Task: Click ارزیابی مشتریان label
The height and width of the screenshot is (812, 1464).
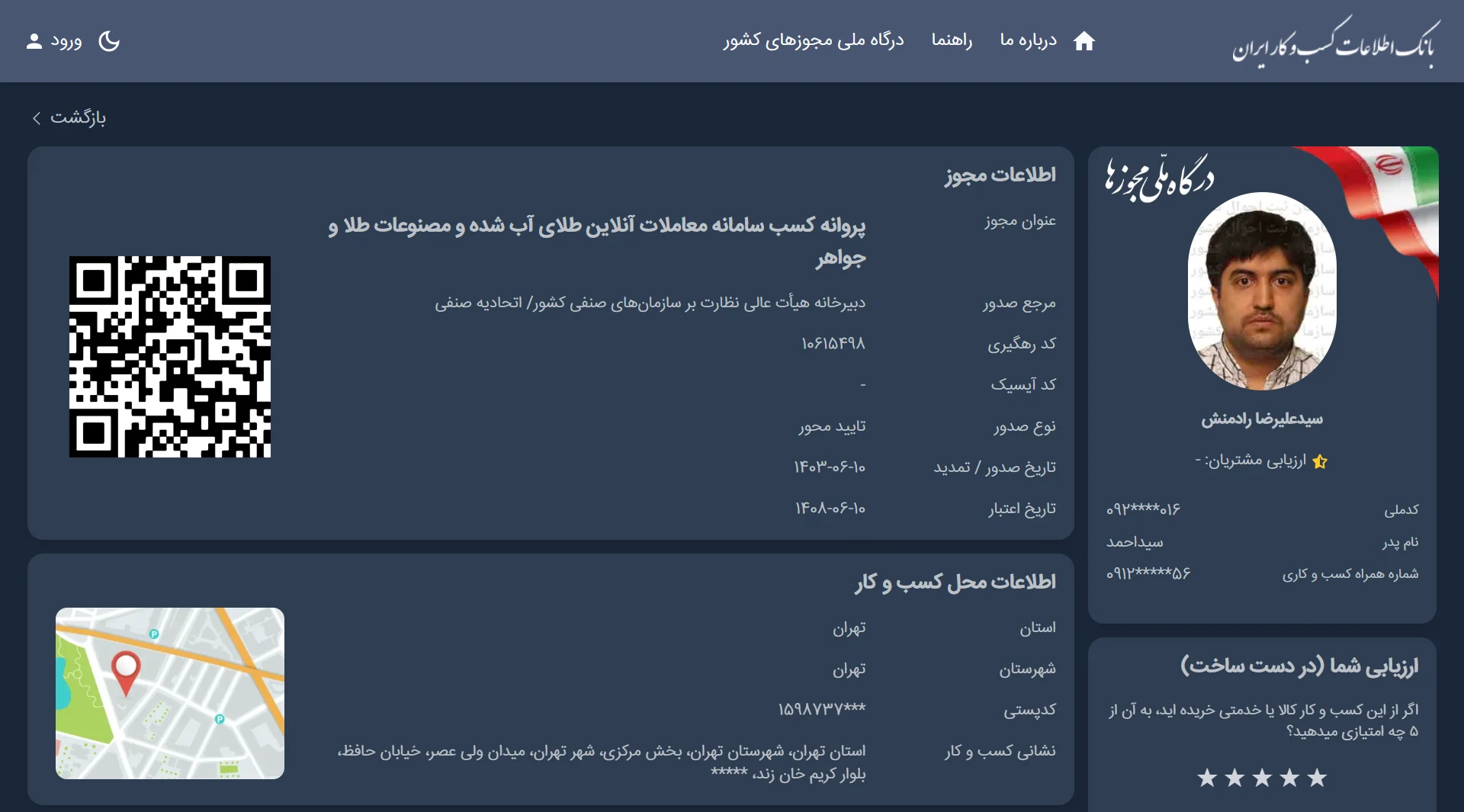Action: pos(1255,461)
